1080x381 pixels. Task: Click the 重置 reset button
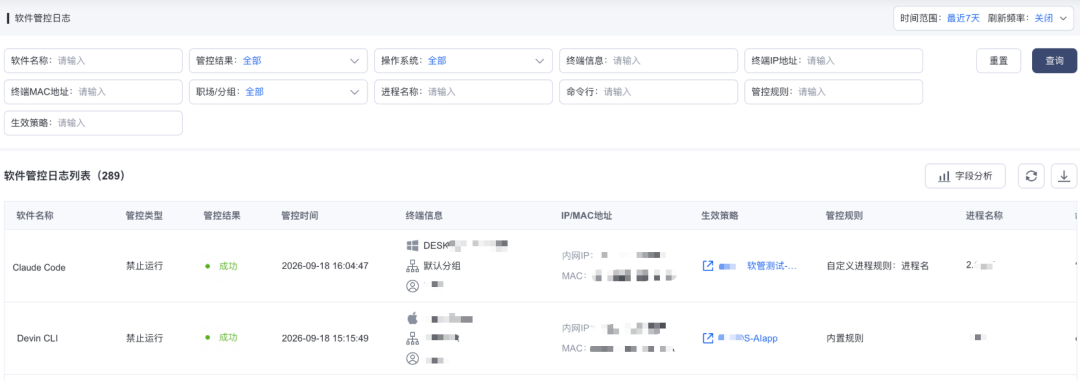[999, 61]
